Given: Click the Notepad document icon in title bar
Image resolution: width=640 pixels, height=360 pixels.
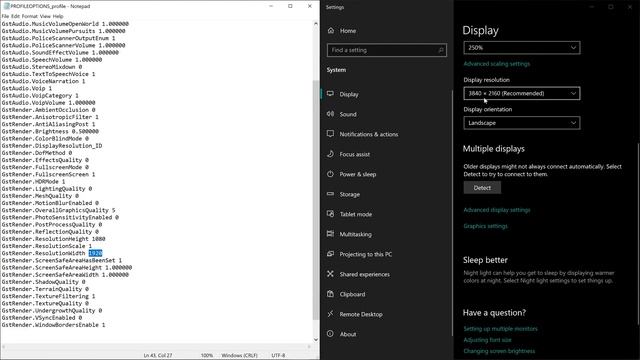Looking at the screenshot, I should [x=6, y=6].
